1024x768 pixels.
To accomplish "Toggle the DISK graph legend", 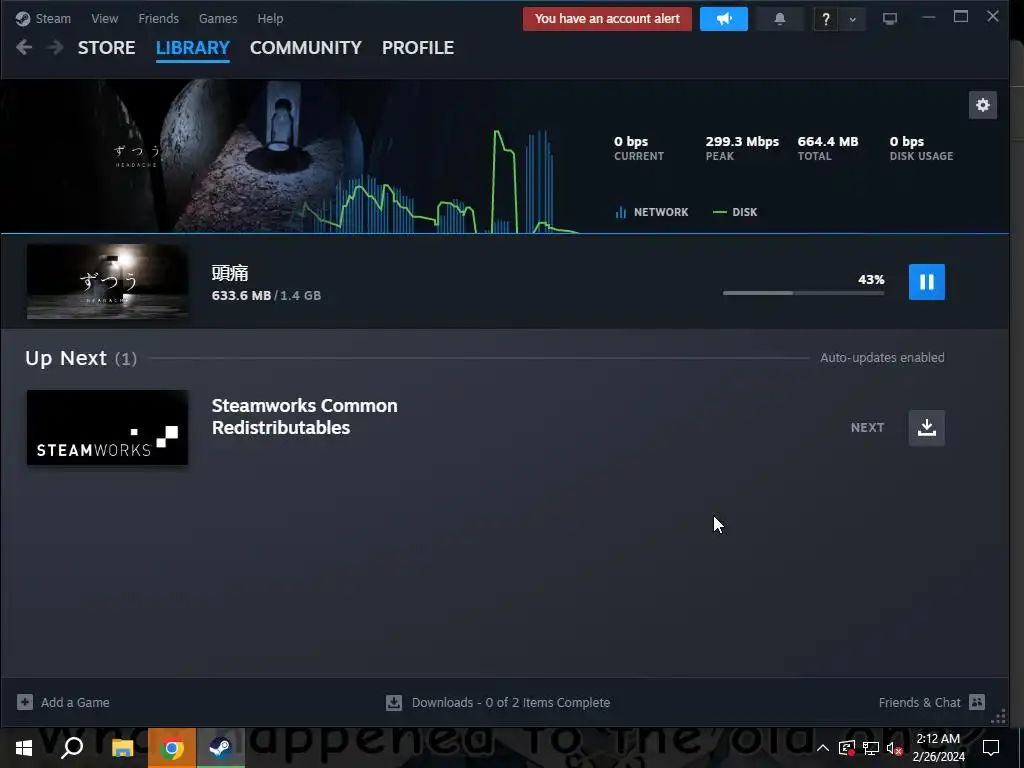I will point(735,212).
